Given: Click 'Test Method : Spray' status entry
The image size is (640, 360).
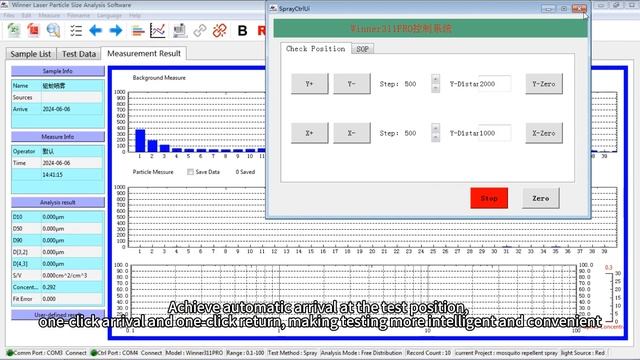Looking at the screenshot, I should [292, 353].
